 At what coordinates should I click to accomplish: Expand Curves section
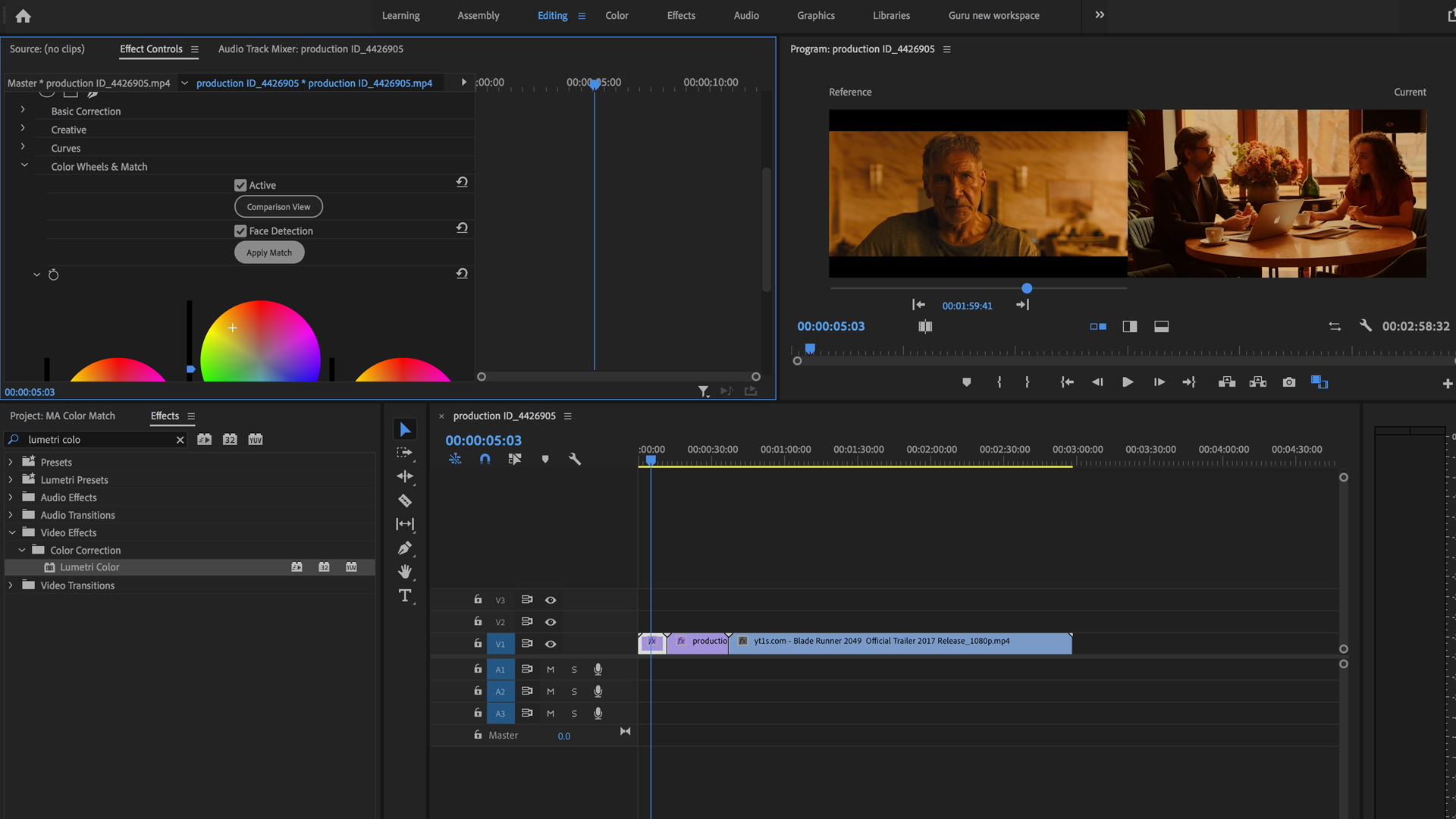coord(23,147)
